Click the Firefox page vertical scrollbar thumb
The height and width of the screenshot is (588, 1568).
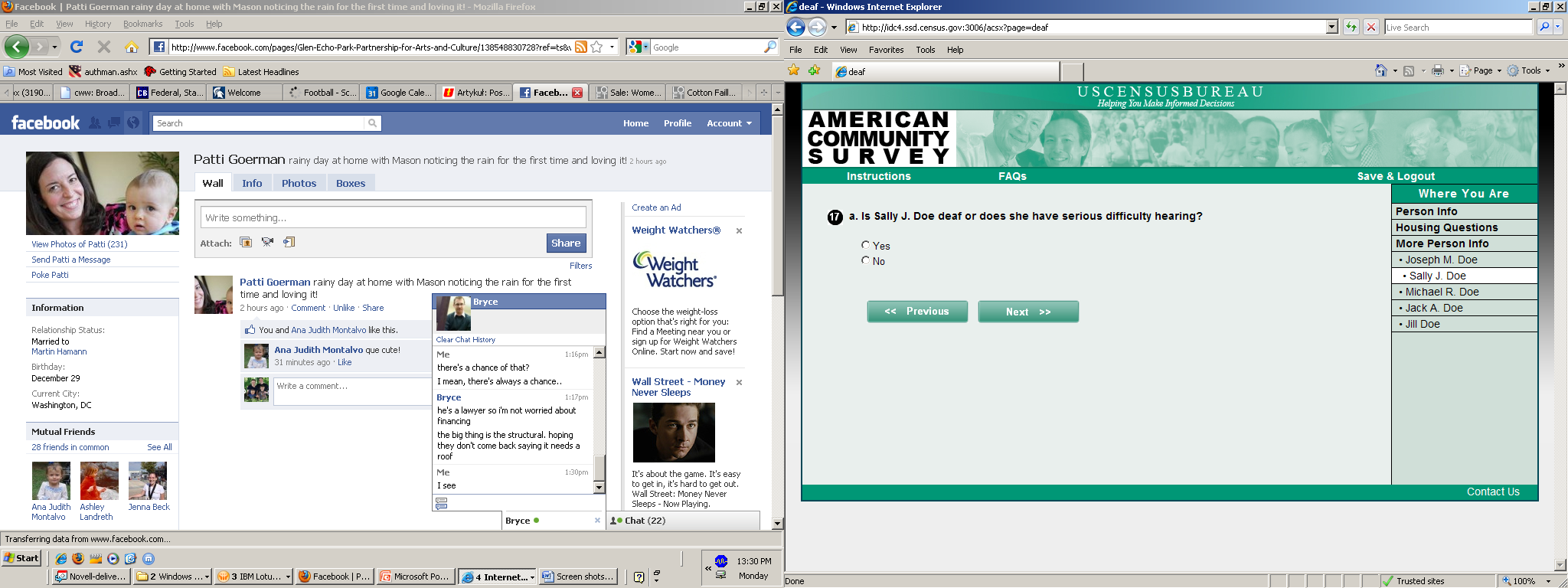coord(777,204)
